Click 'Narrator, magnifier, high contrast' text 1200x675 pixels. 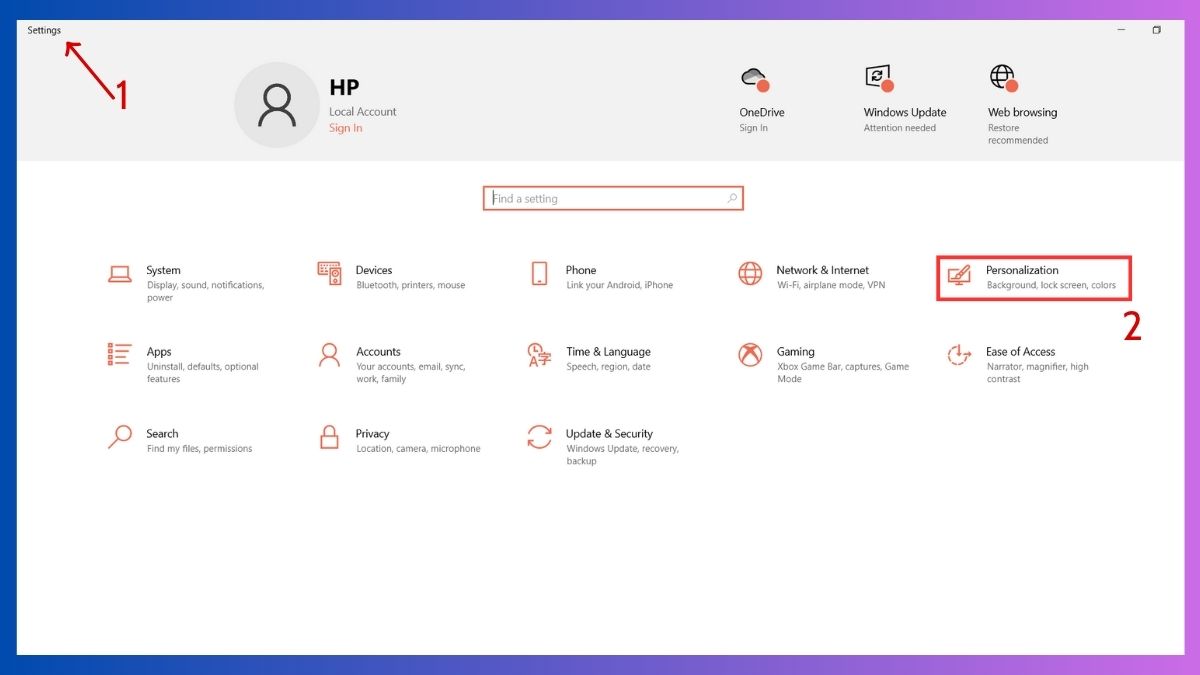1038,373
